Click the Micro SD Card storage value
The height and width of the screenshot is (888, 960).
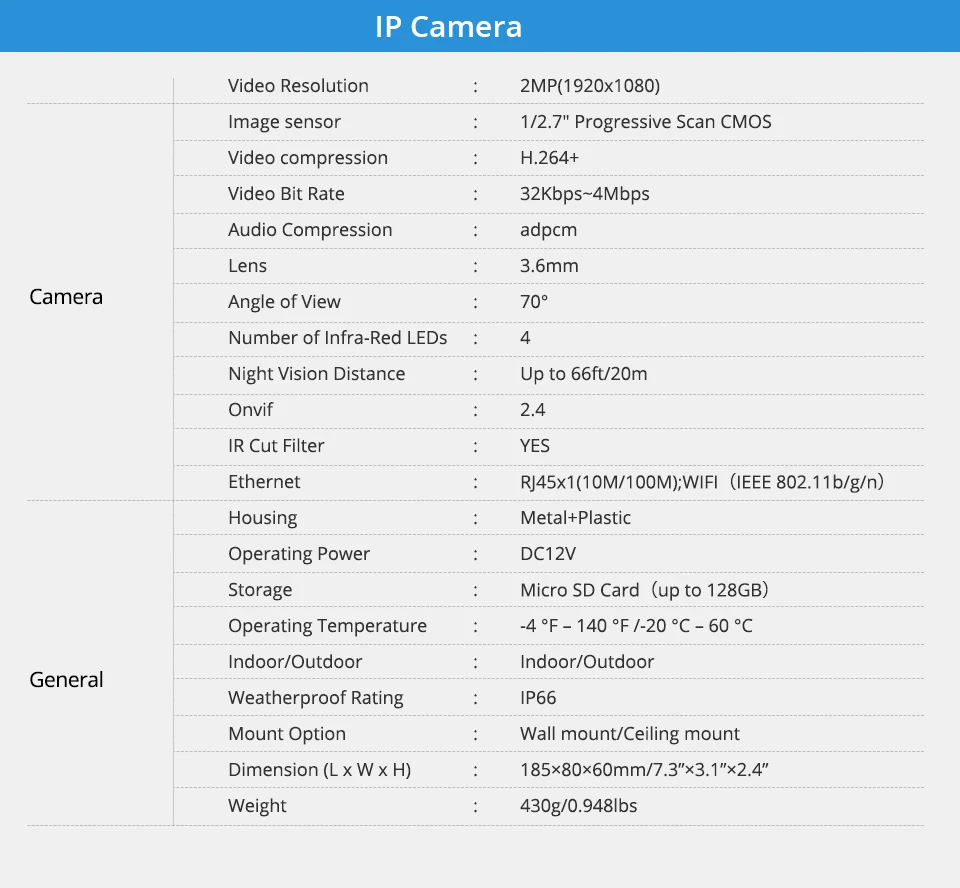pos(645,590)
